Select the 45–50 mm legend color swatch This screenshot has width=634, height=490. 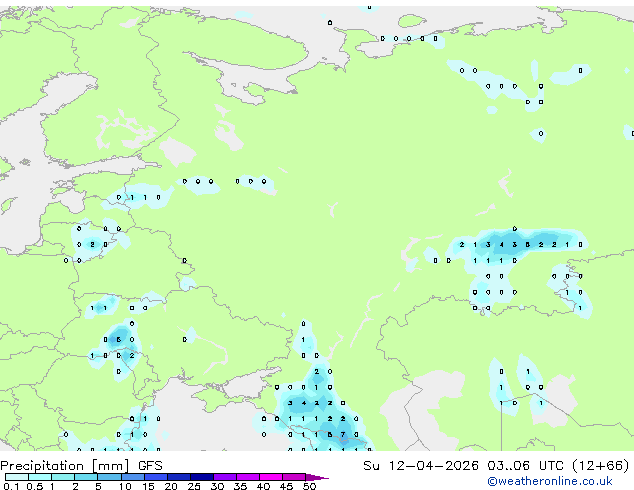click(294, 477)
